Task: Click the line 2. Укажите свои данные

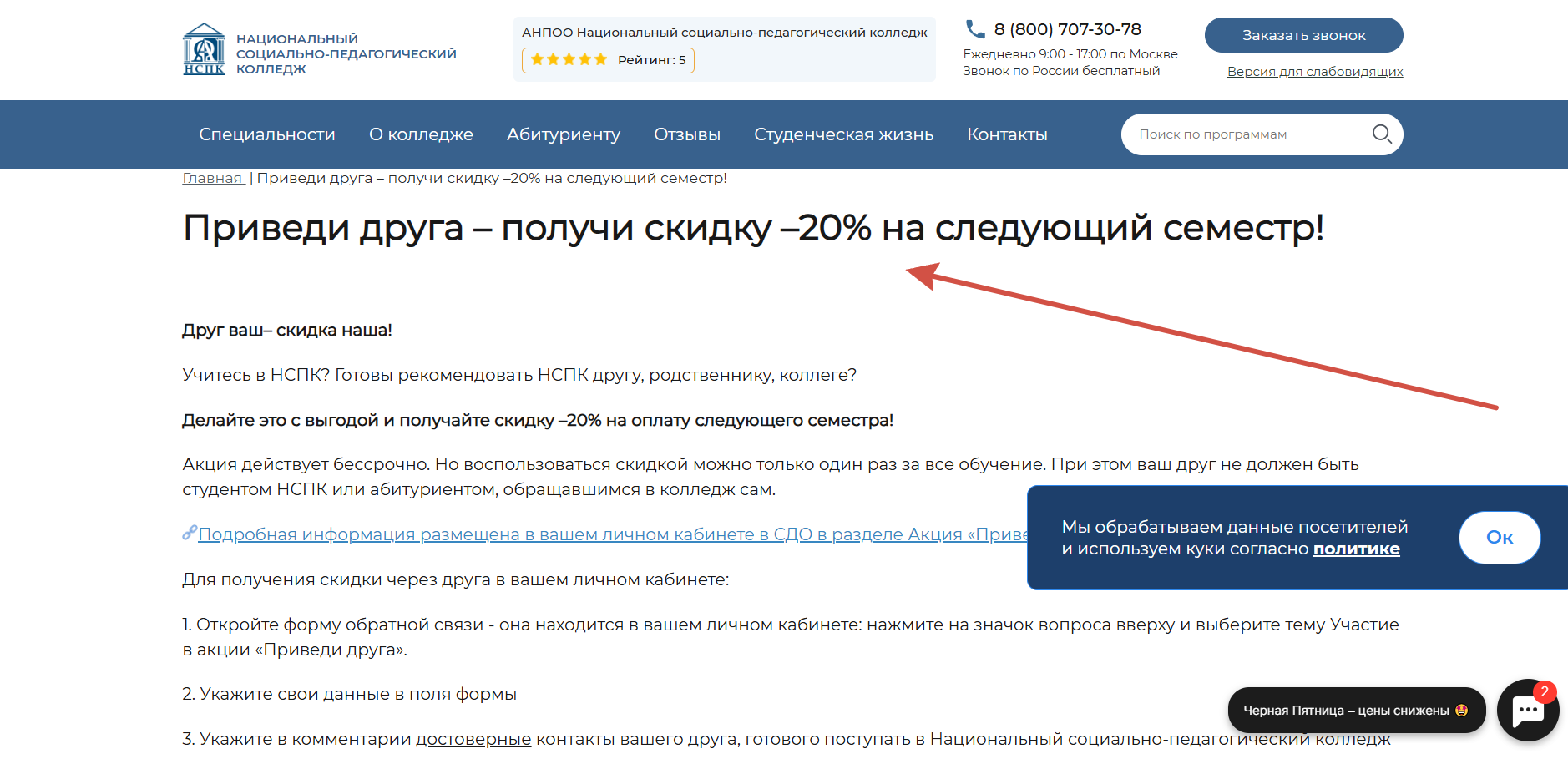Action: click(x=350, y=695)
